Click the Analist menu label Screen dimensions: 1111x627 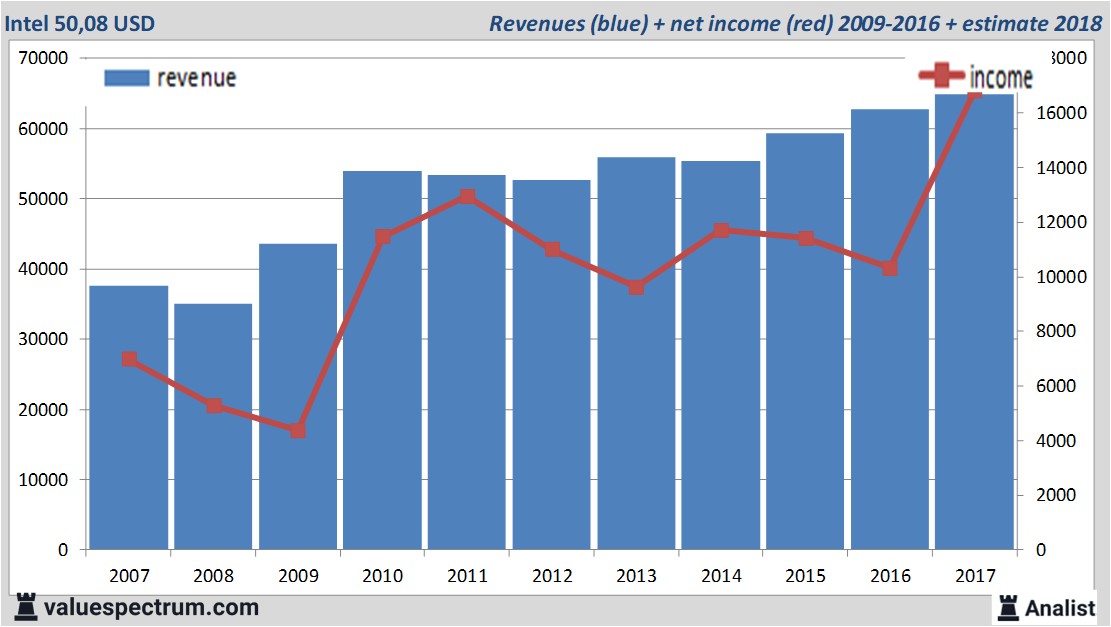click(x=1059, y=606)
